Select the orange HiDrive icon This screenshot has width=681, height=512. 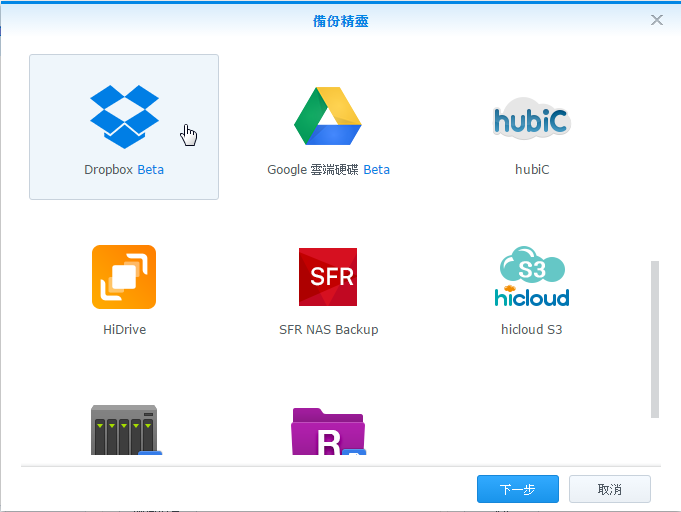(x=124, y=277)
